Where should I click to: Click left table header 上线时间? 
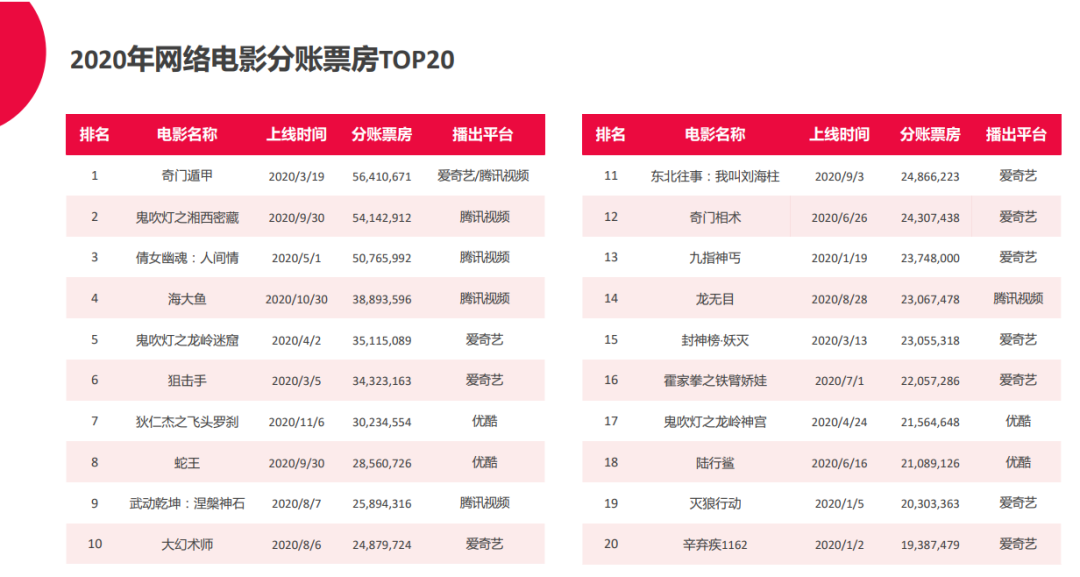point(296,134)
